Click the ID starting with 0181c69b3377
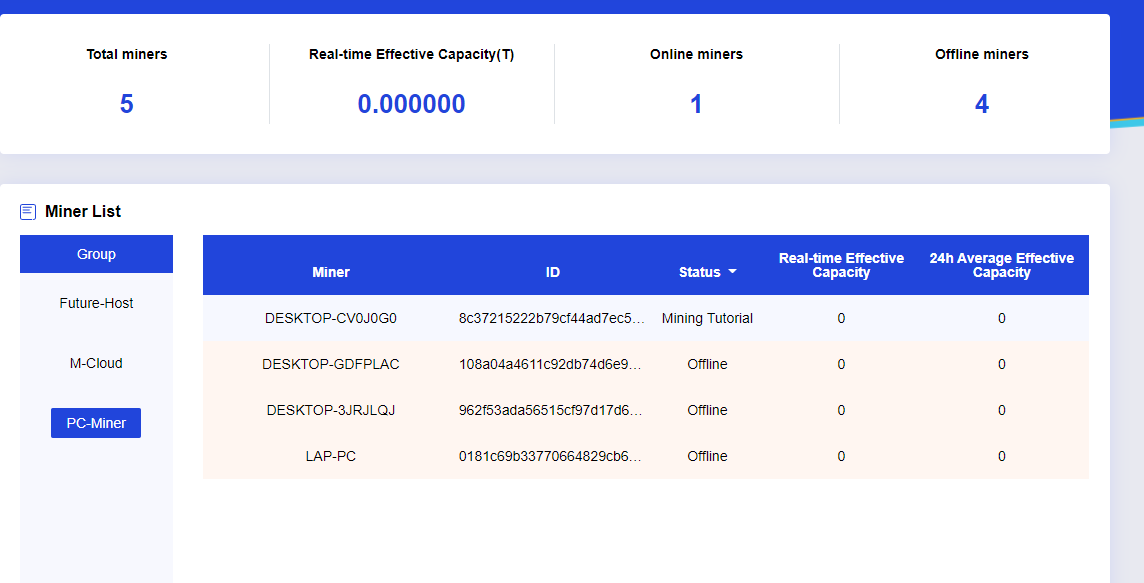The width and height of the screenshot is (1144, 583). pos(552,456)
